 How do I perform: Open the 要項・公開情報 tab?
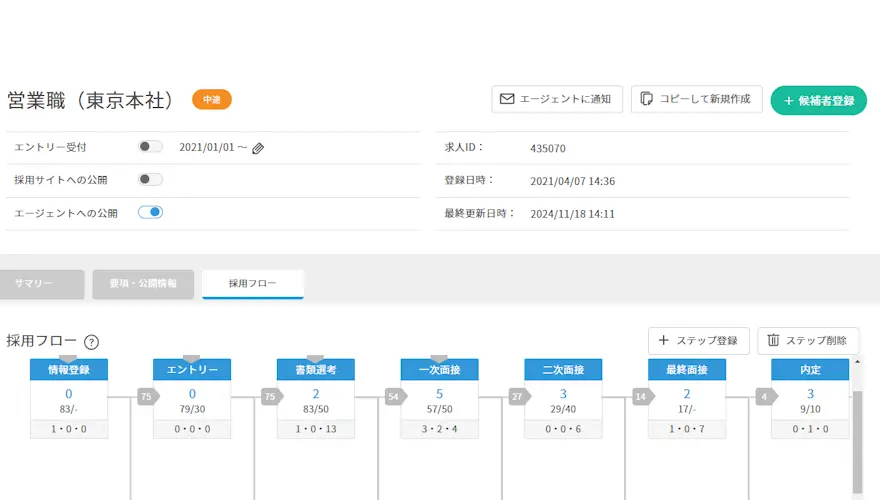pyautogui.click(x=142, y=284)
